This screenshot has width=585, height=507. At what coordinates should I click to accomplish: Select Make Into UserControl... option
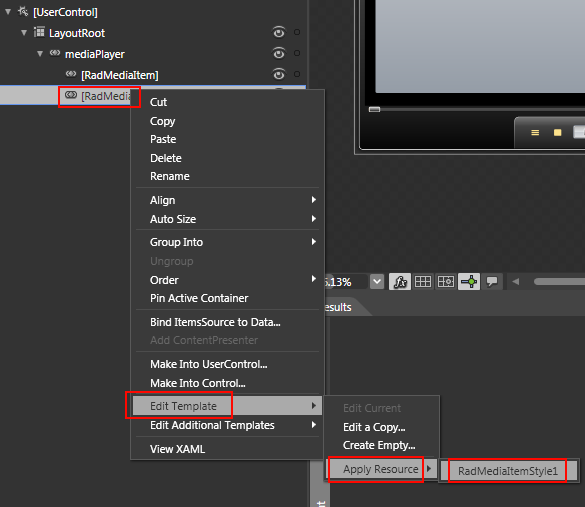209,364
